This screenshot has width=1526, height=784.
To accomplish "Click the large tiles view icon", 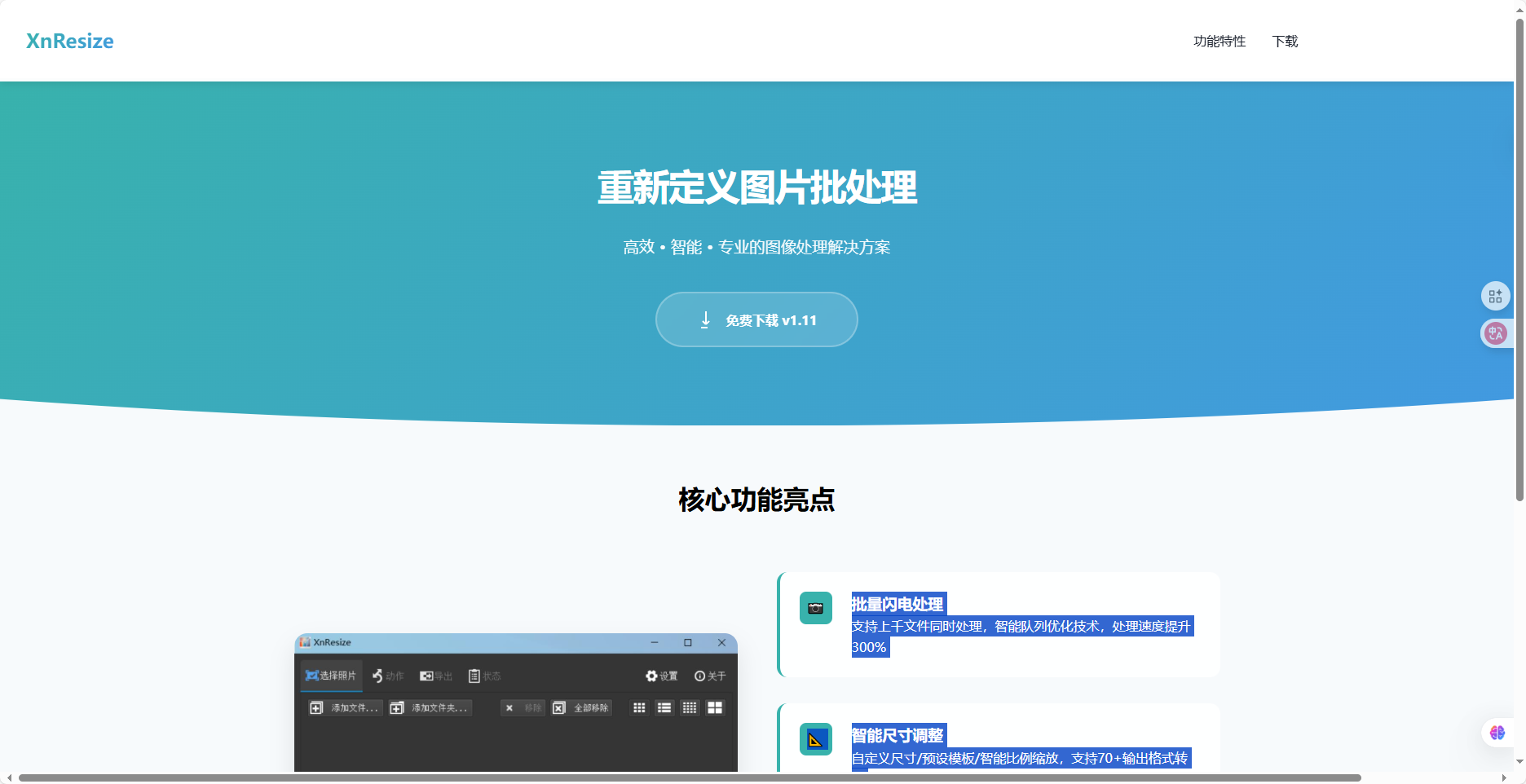I will click(x=715, y=707).
